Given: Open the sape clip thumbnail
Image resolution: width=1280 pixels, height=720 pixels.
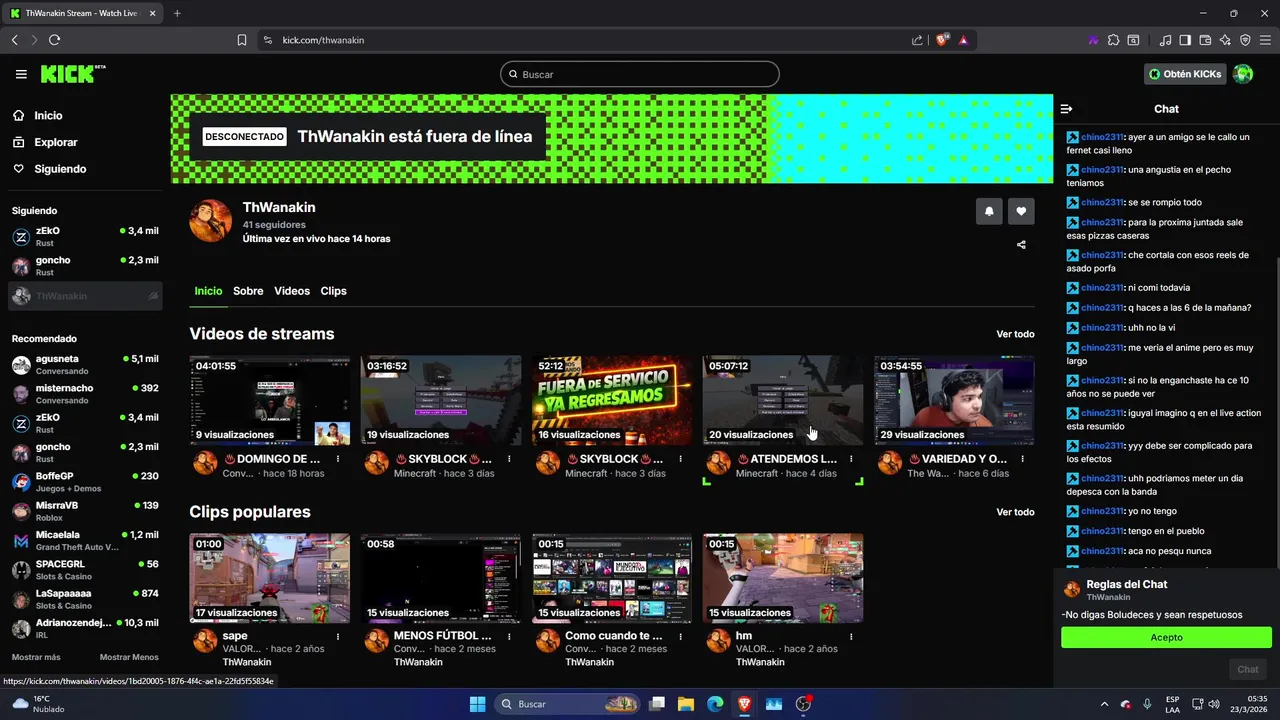Looking at the screenshot, I should pyautogui.click(x=270, y=578).
